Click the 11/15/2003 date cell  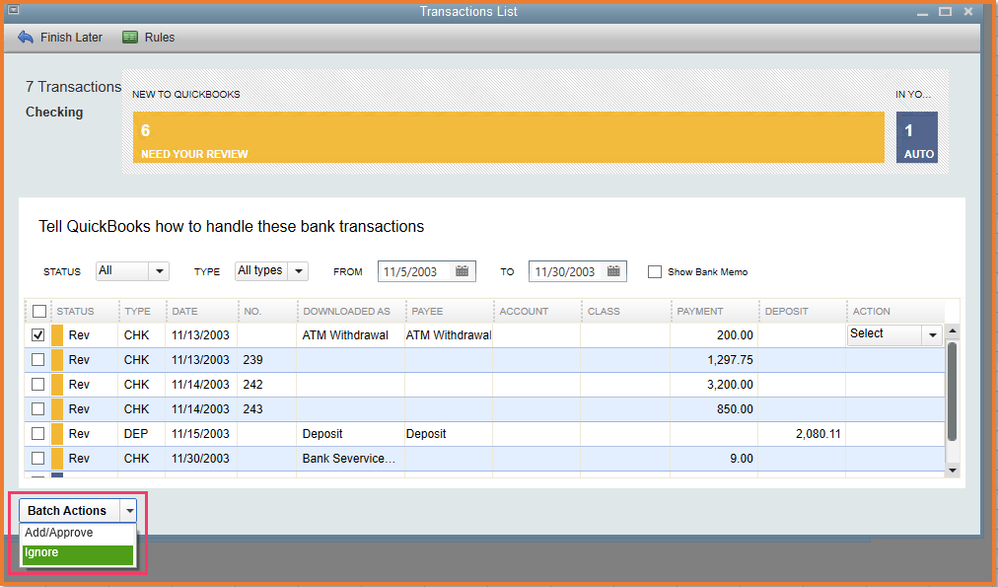200,434
